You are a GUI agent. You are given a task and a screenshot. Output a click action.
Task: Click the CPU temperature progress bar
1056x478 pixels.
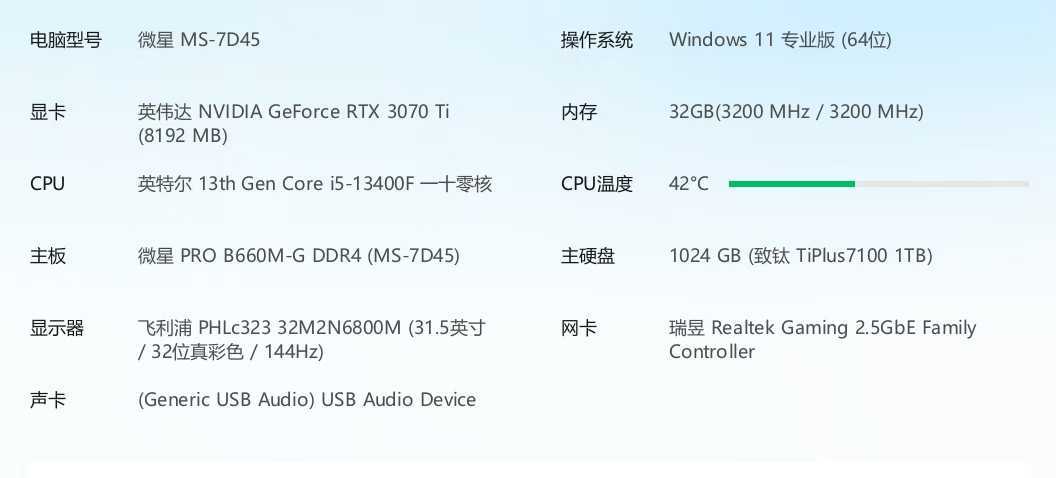(878, 184)
